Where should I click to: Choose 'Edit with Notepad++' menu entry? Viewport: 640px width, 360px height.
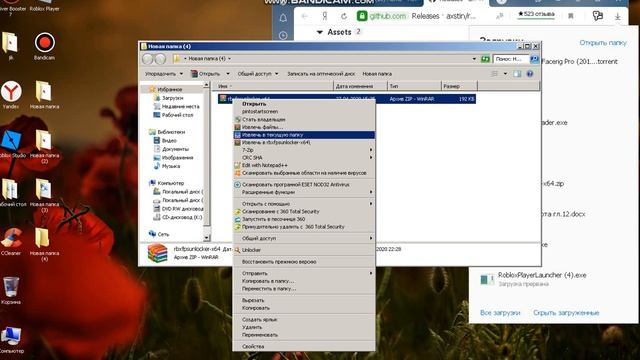coord(304,165)
